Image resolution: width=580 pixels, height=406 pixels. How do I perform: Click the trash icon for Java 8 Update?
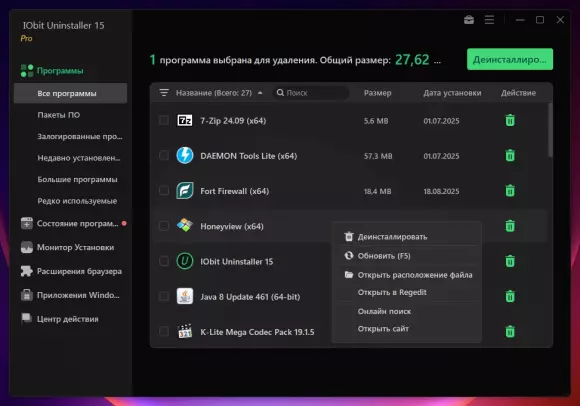point(510,296)
